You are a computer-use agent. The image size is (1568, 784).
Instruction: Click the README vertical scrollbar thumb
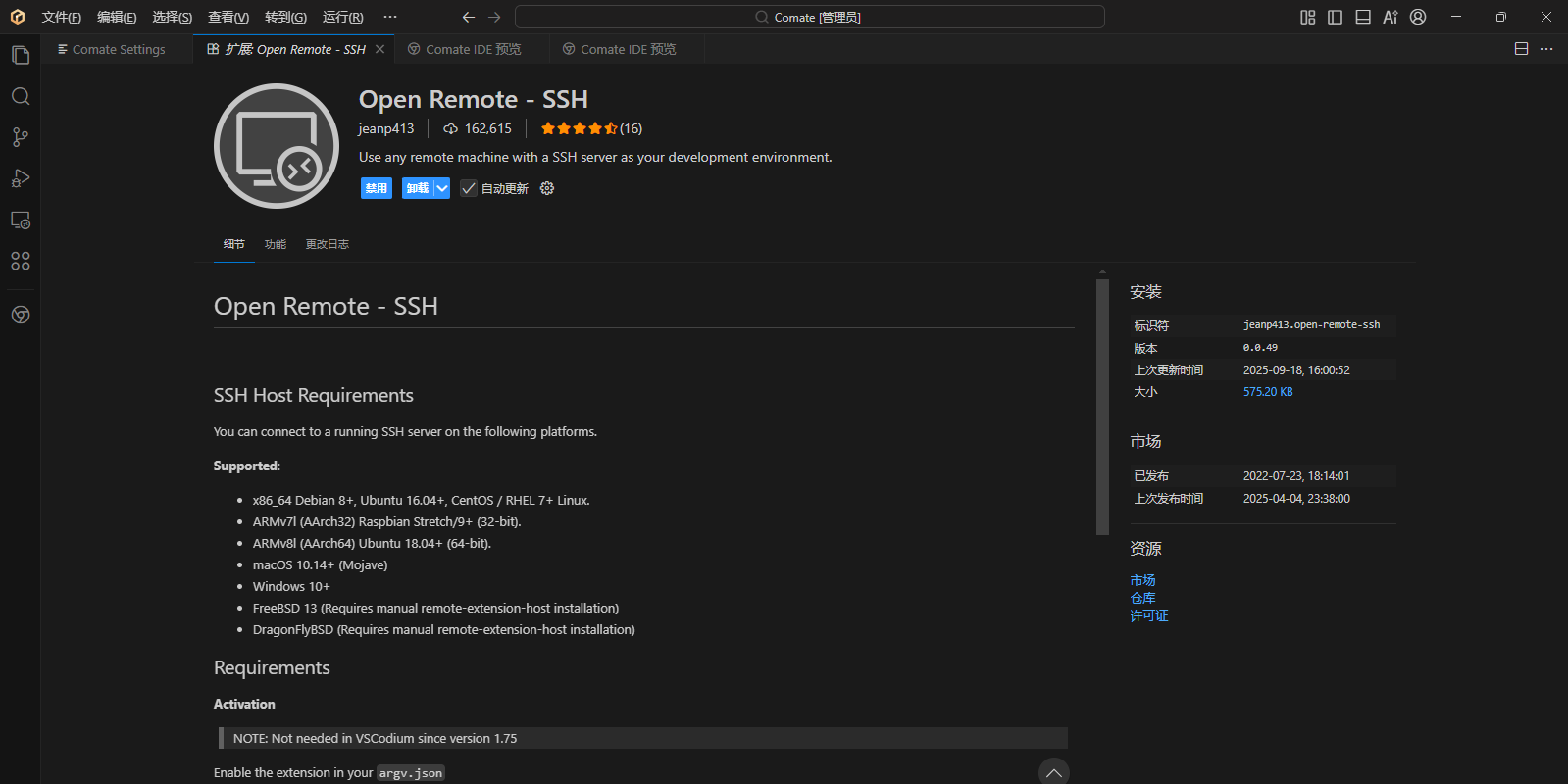pyautogui.click(x=1102, y=407)
